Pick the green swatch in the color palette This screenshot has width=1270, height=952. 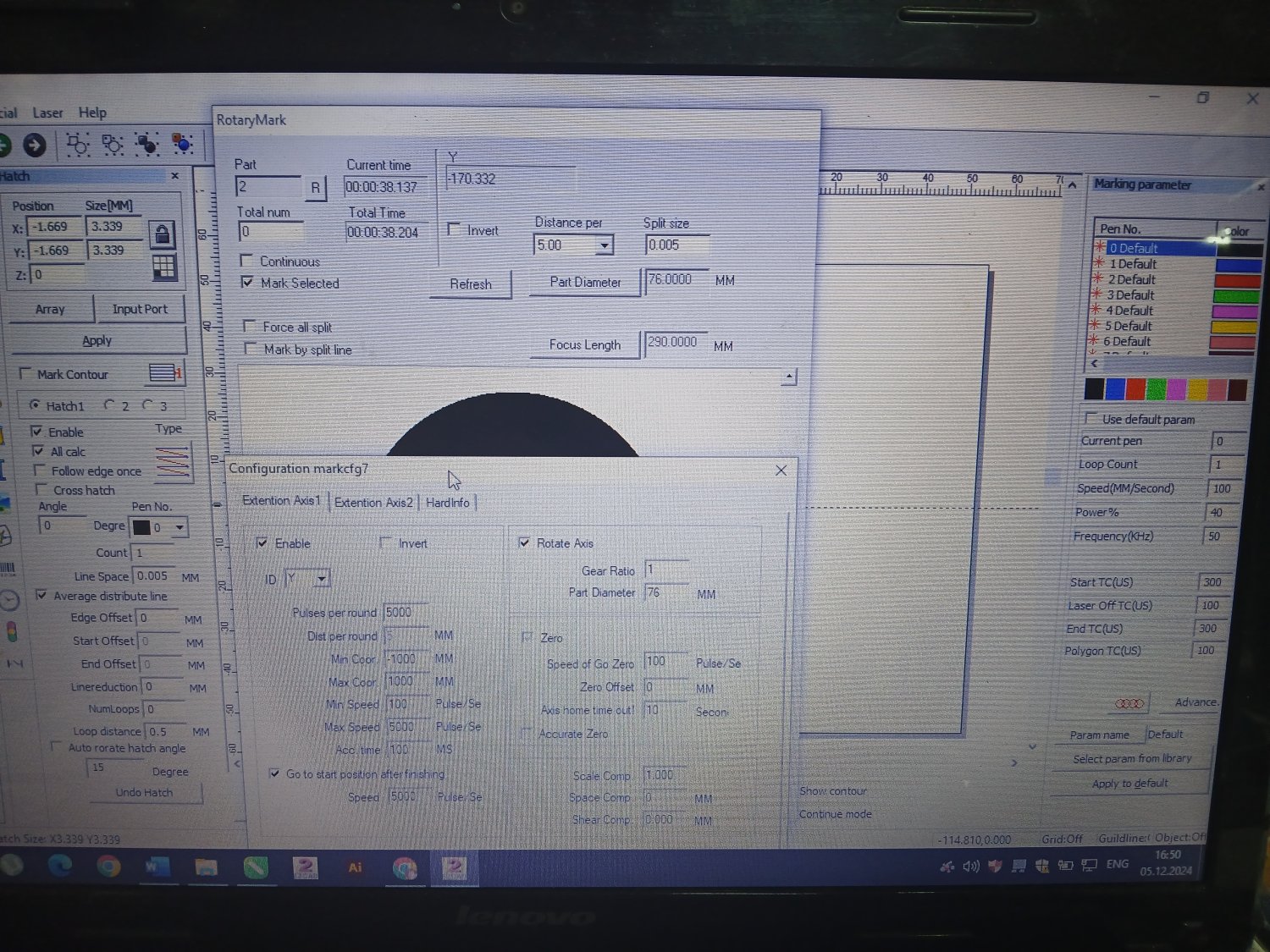click(1156, 389)
